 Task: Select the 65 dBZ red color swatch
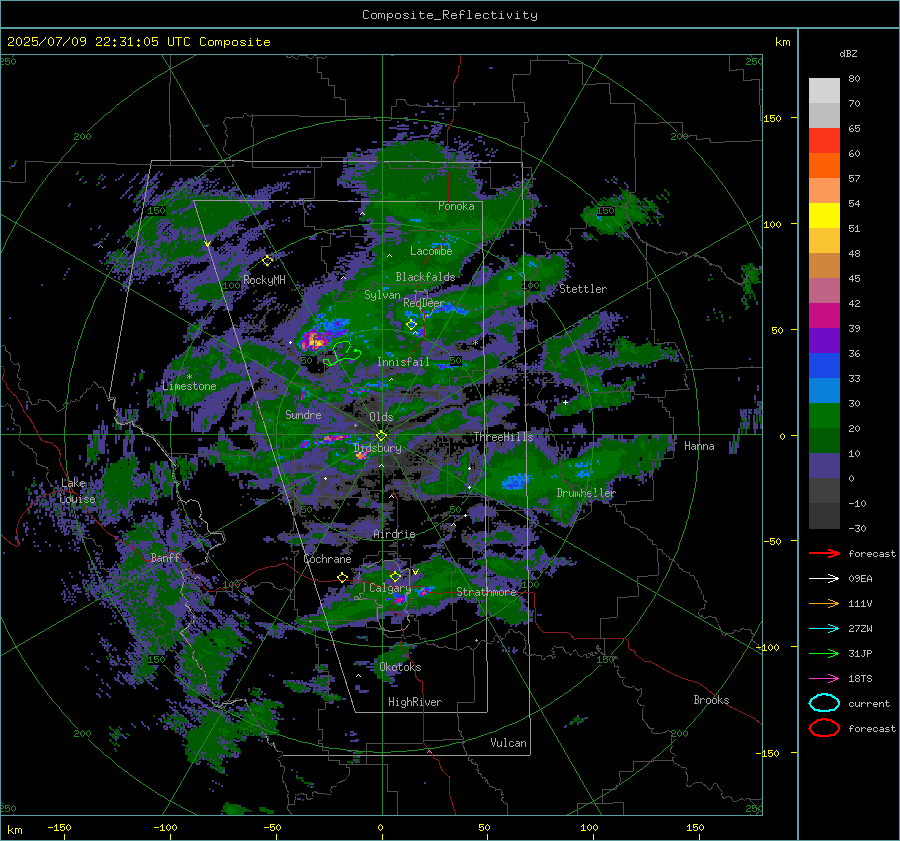point(824,141)
